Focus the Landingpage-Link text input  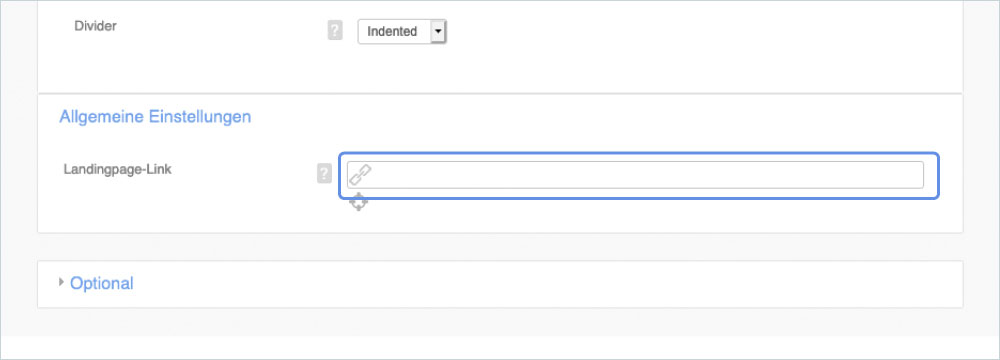click(x=635, y=175)
